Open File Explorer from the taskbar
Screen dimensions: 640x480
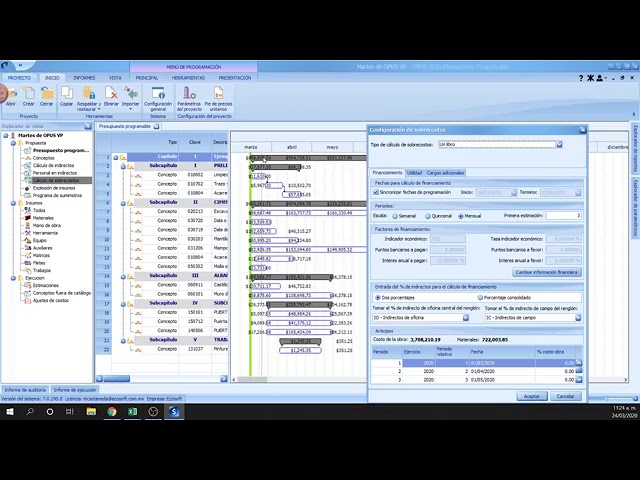91,412
